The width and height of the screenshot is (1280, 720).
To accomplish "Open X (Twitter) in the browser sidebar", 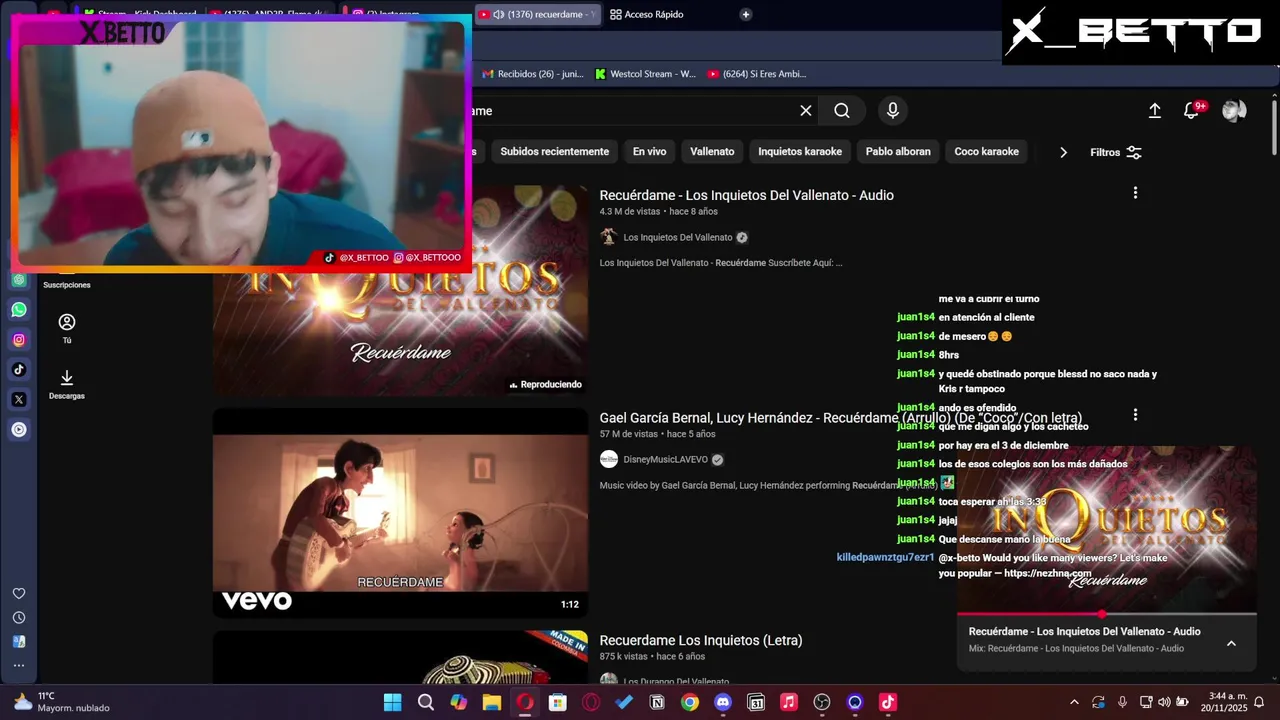I will pos(19,399).
